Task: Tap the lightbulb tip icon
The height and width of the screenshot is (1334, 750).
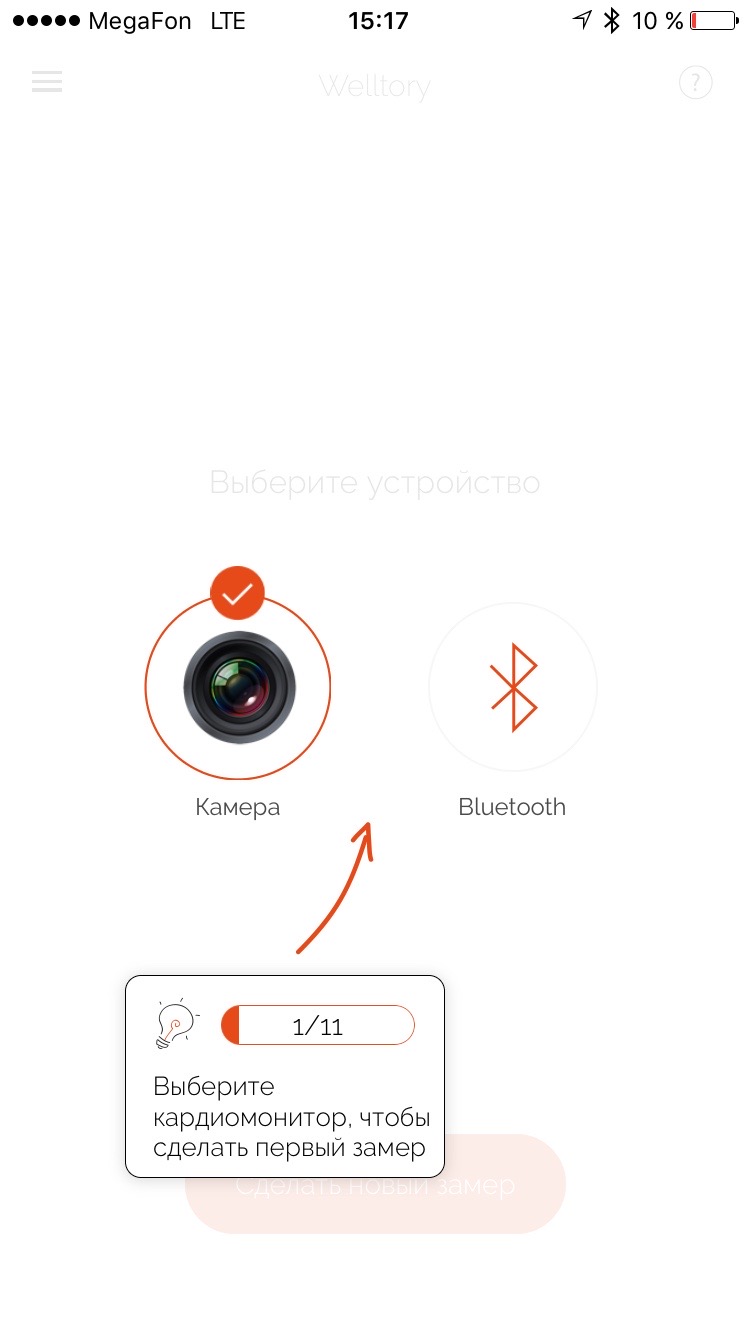Action: coord(177,1025)
